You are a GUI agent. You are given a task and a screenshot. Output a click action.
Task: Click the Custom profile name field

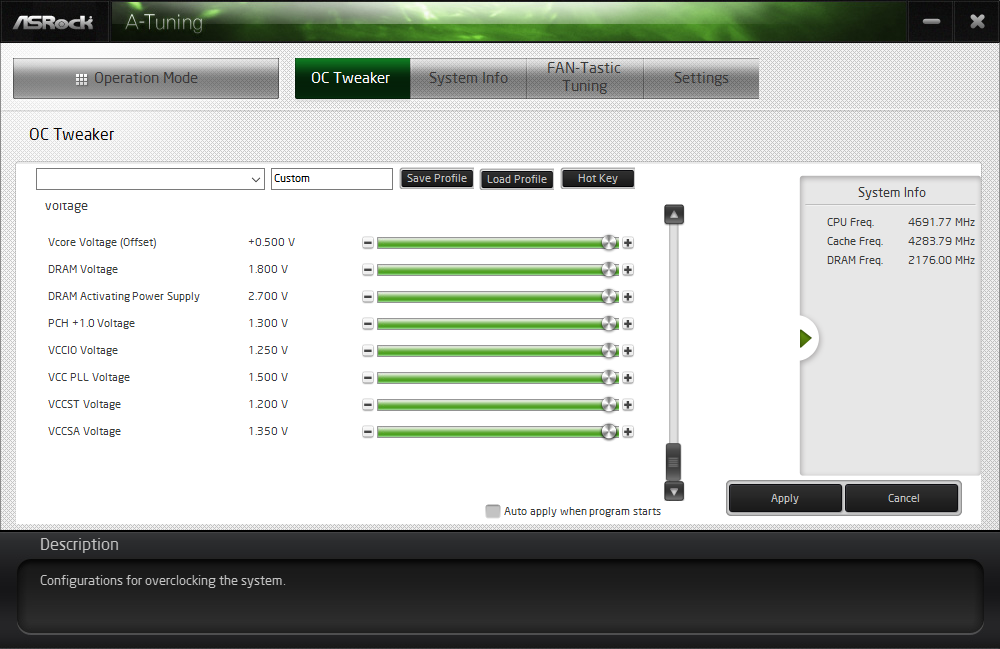(332, 179)
